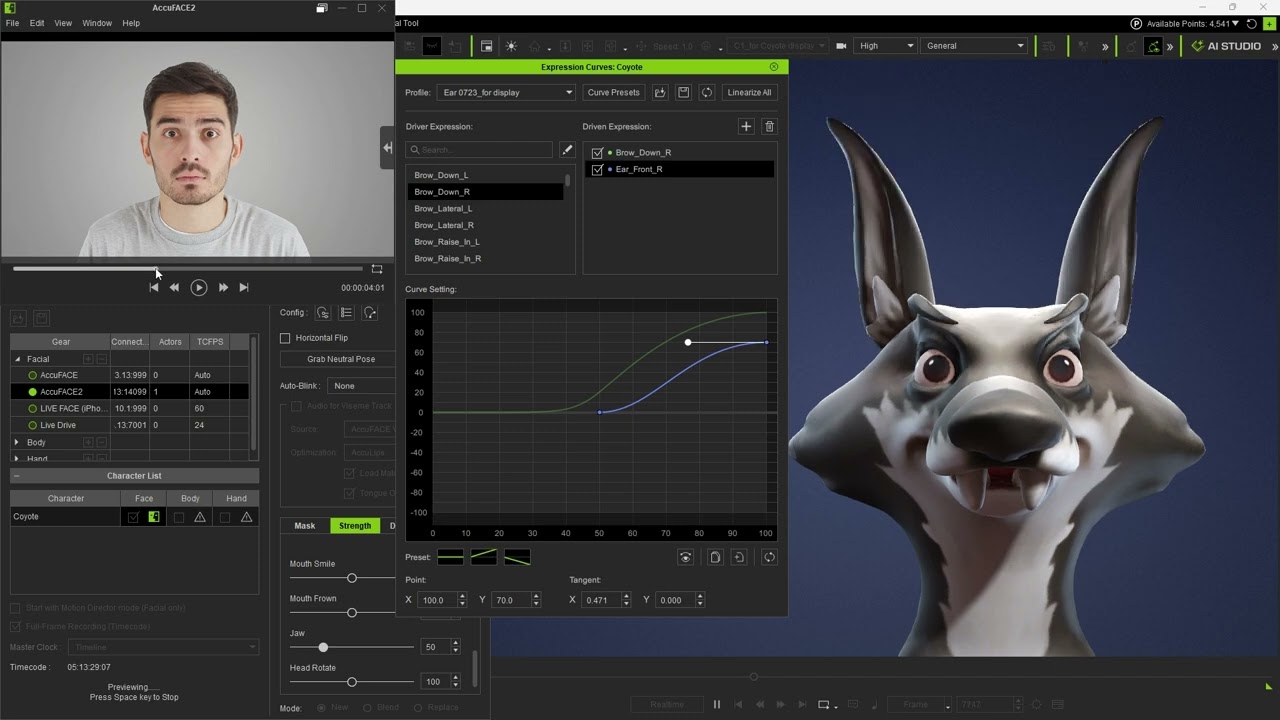
Task: Select the flat line curve preset
Action: (x=450, y=557)
